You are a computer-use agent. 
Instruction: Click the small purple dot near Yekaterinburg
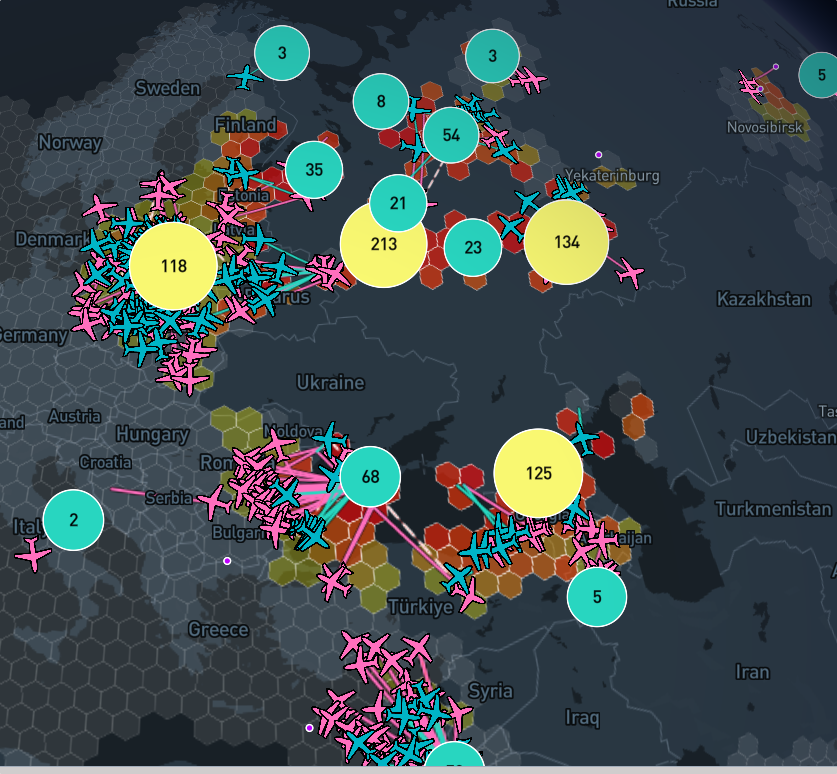[598, 154]
